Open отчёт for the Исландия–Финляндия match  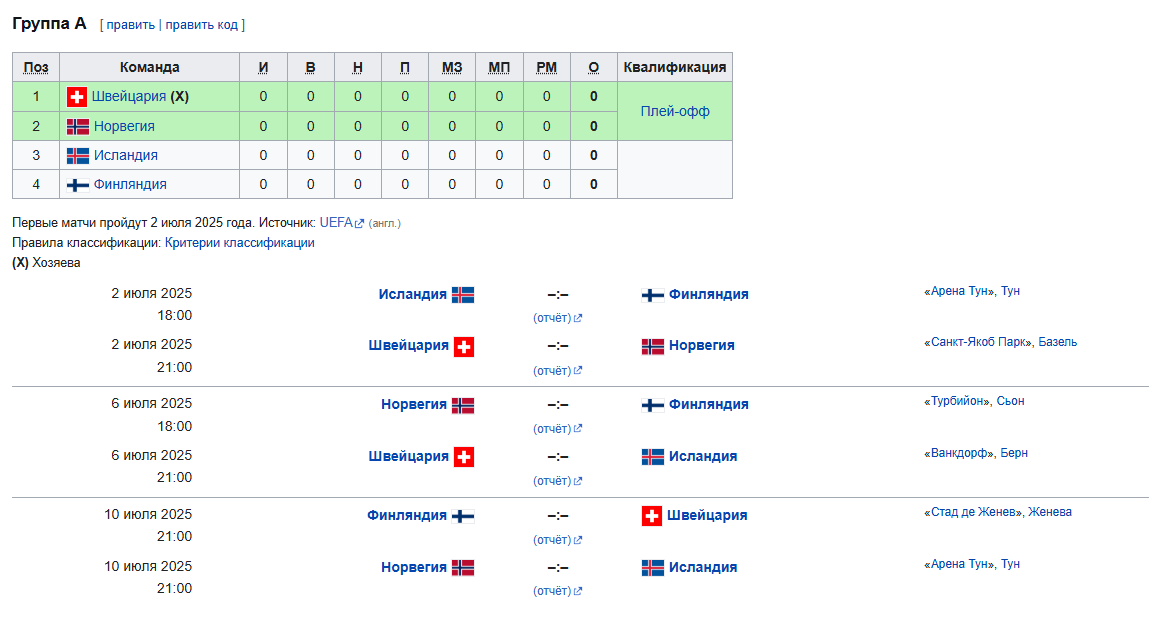552,318
